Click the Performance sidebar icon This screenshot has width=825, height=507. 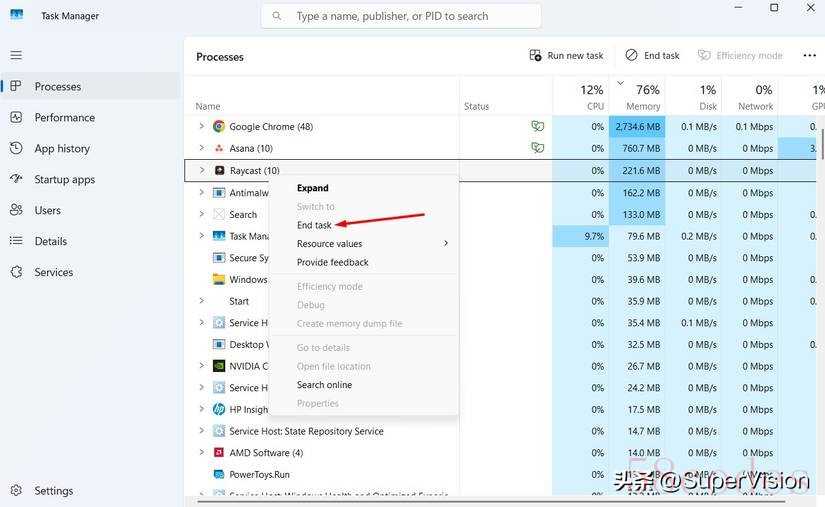click(16, 117)
